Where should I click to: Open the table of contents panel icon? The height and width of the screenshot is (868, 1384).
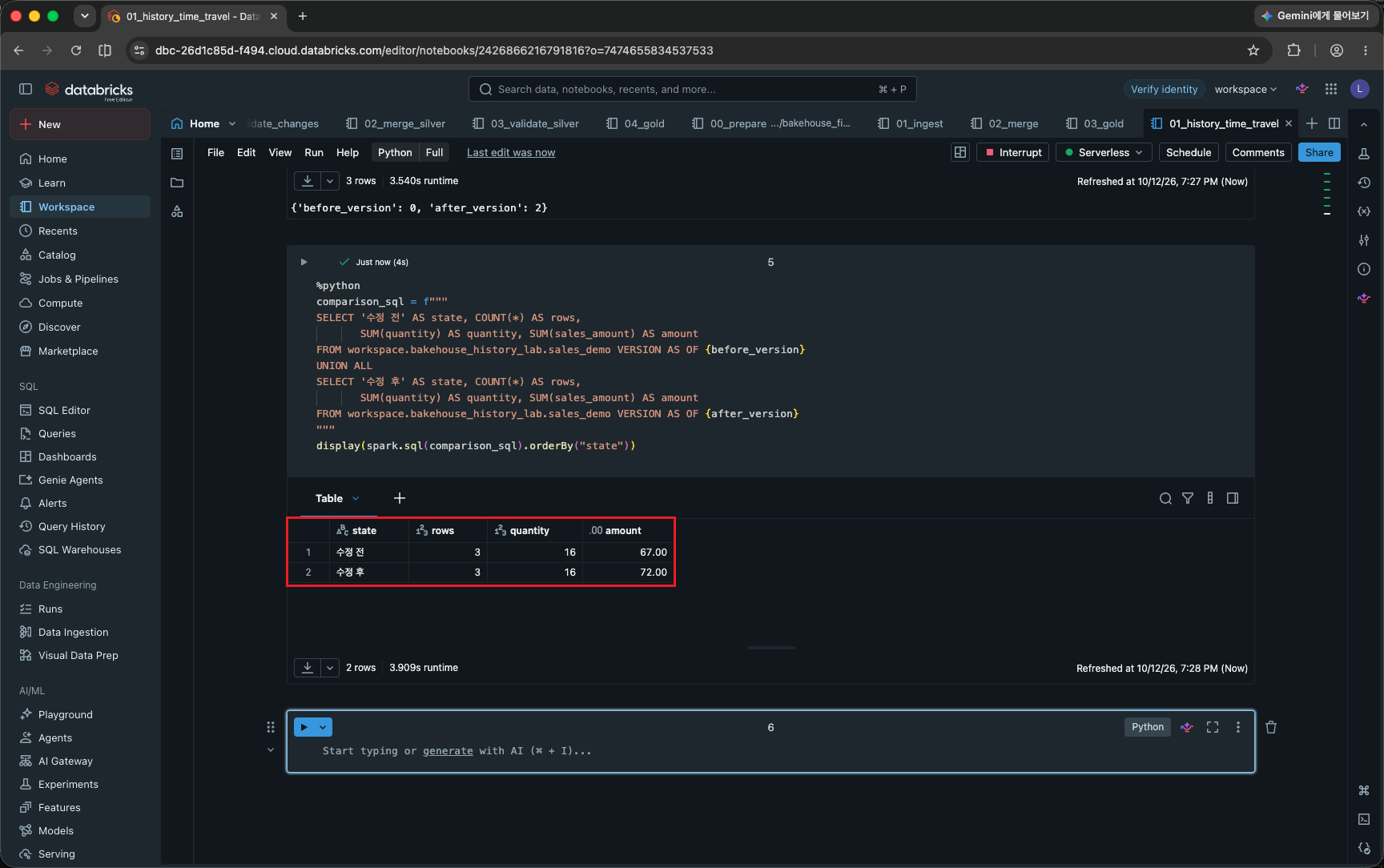click(177, 154)
